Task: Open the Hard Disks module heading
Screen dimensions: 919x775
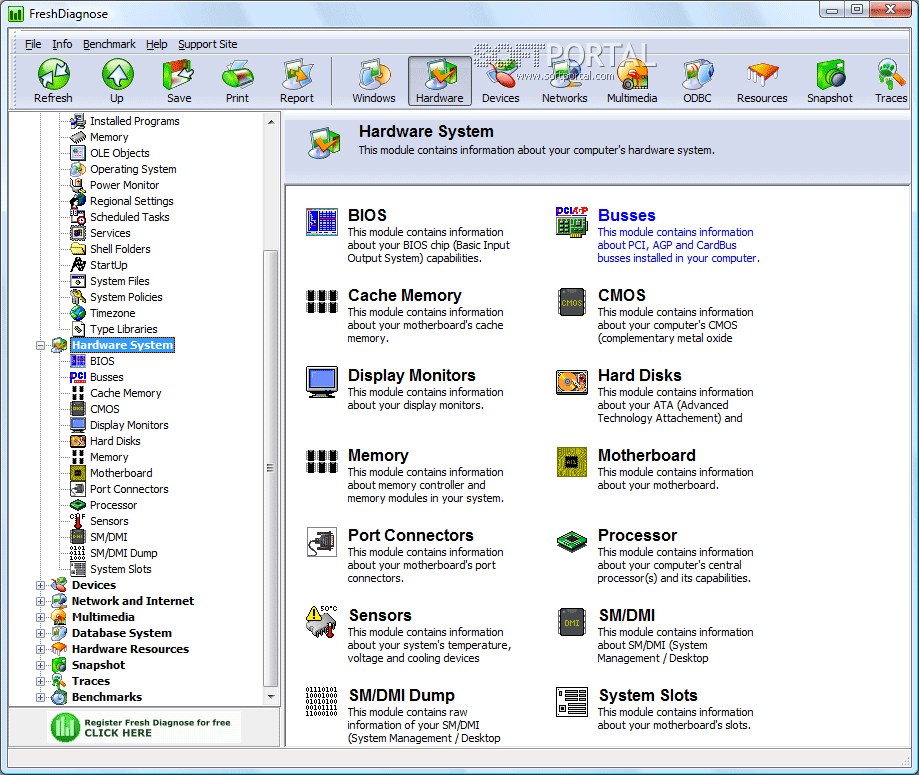Action: click(x=639, y=375)
